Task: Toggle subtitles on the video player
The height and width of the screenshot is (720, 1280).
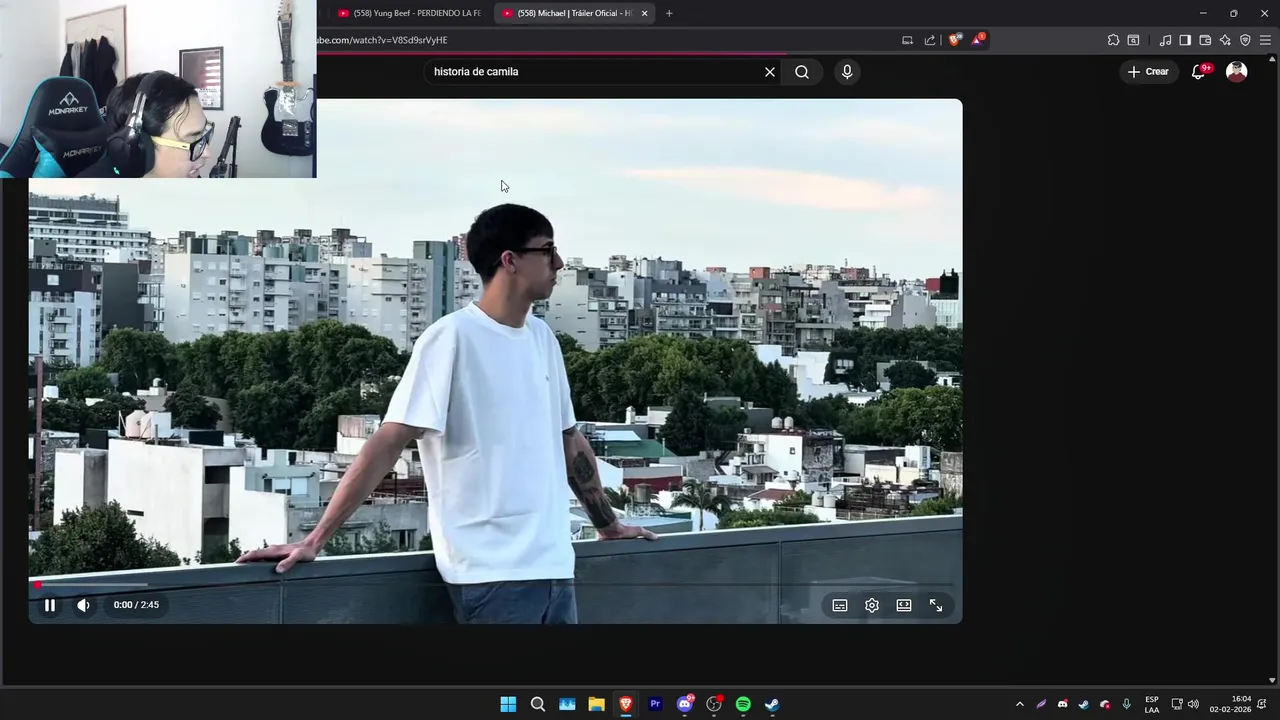Action: 840,605
